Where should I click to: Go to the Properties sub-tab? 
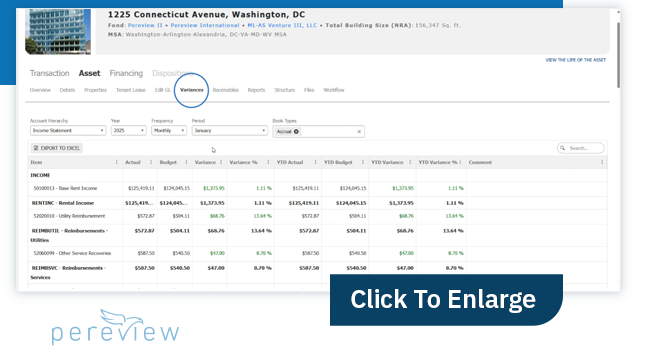click(x=95, y=90)
